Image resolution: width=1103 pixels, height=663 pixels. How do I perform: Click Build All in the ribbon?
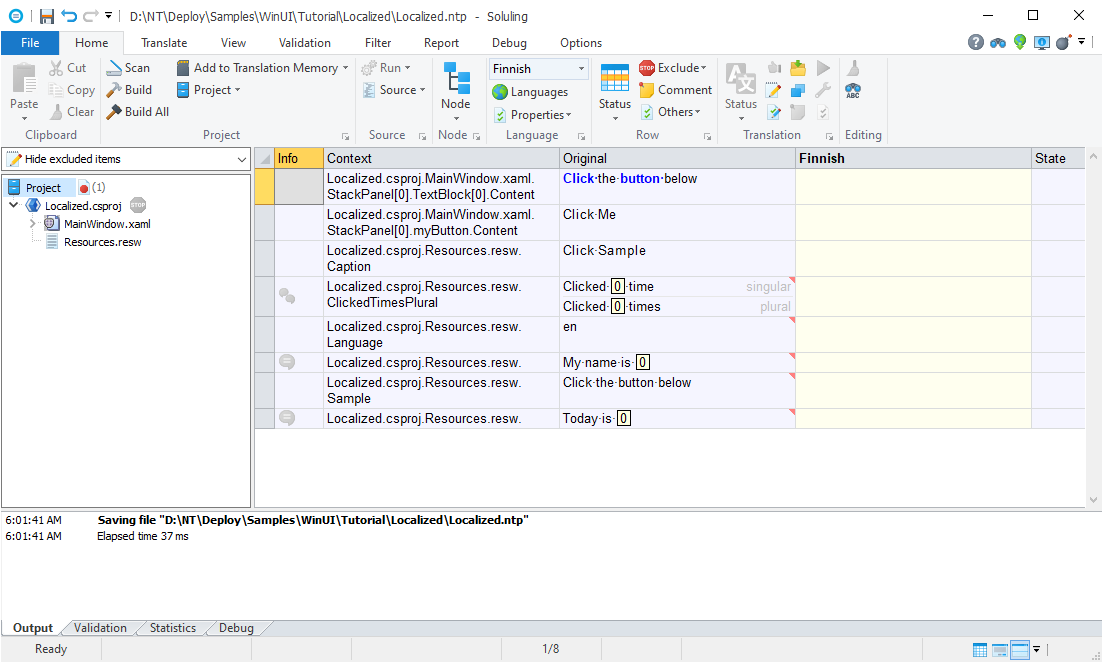[138, 111]
